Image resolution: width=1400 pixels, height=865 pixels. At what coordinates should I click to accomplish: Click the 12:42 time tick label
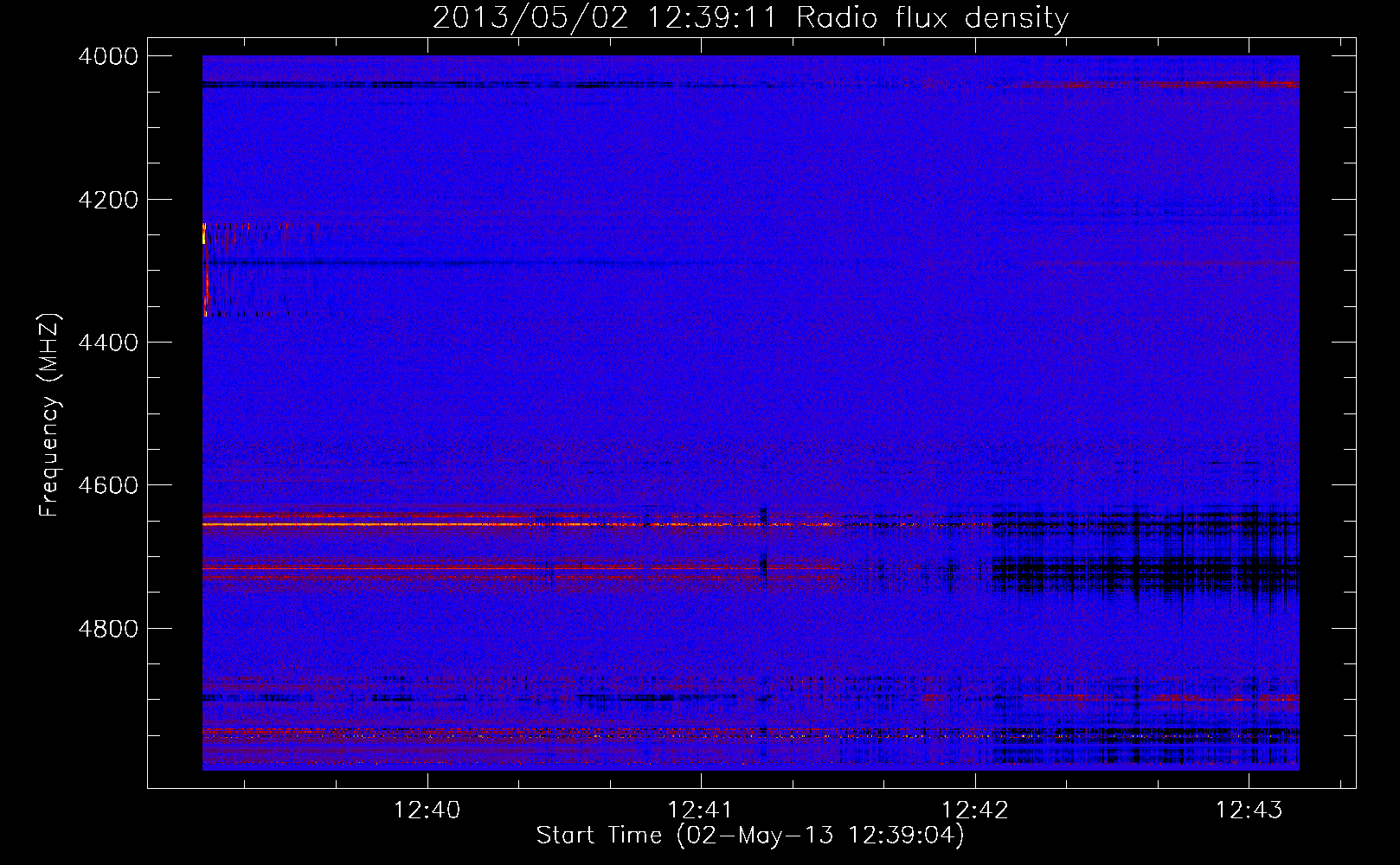click(x=974, y=811)
